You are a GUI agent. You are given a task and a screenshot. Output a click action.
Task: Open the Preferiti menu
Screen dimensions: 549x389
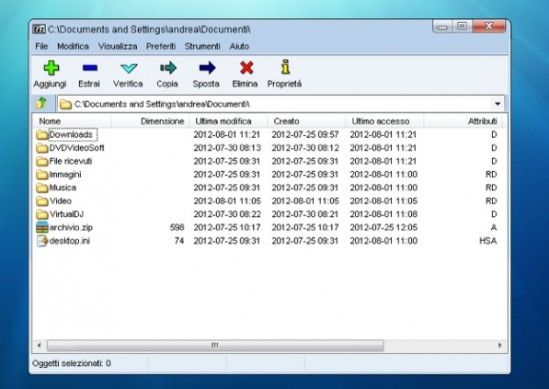click(x=161, y=46)
